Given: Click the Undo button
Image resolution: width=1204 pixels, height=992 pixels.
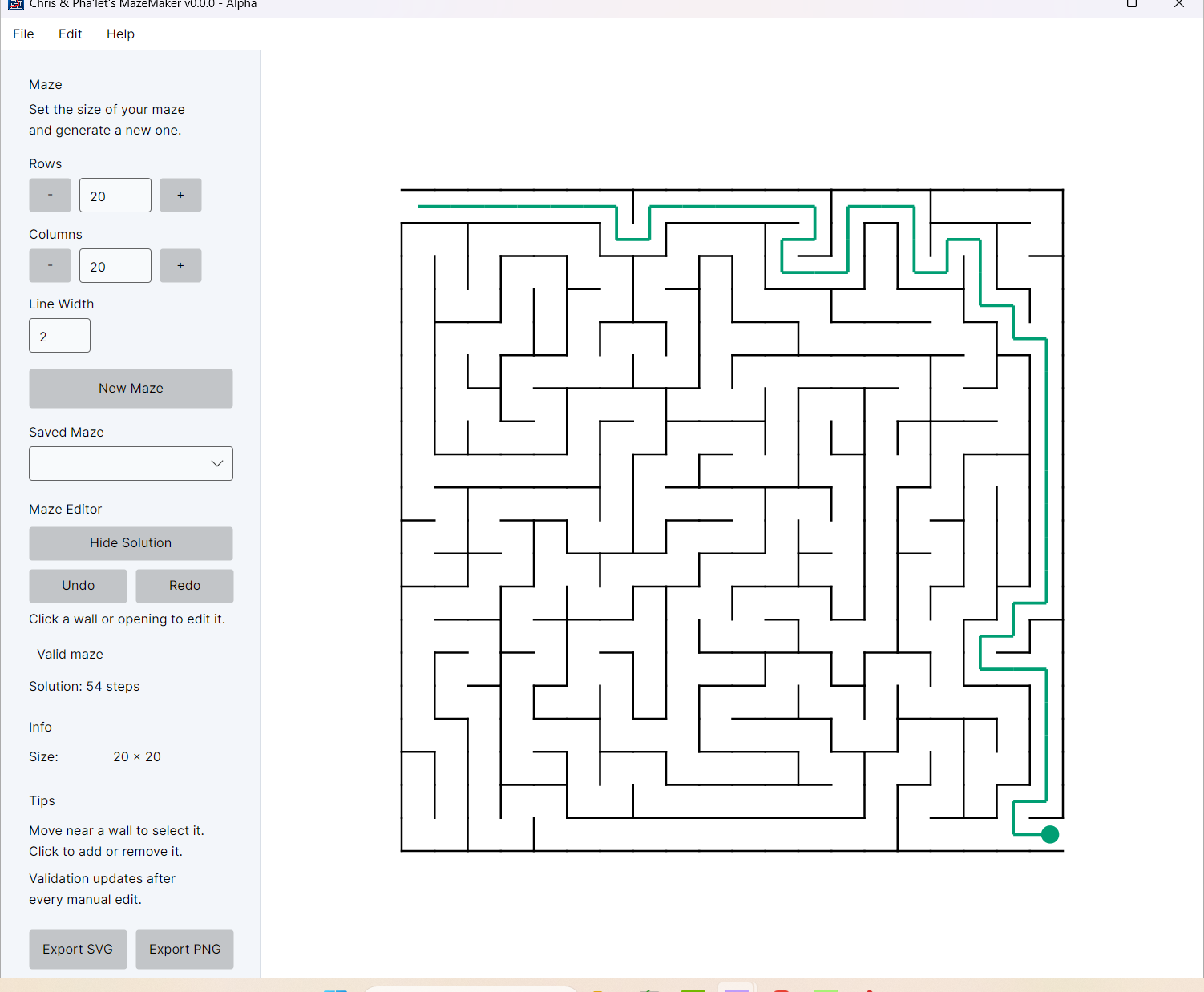Looking at the screenshot, I should (x=78, y=586).
